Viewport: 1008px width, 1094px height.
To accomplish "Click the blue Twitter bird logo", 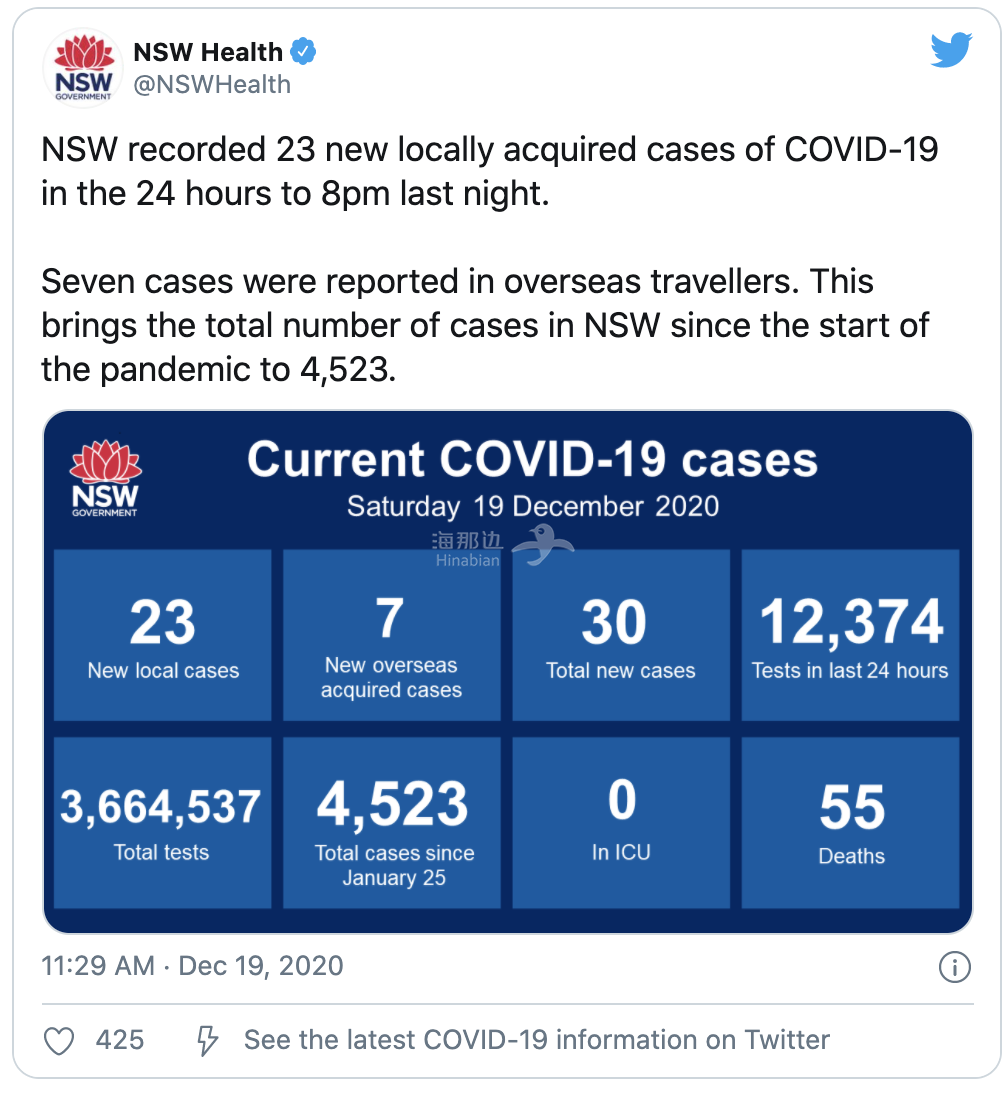I will (951, 51).
